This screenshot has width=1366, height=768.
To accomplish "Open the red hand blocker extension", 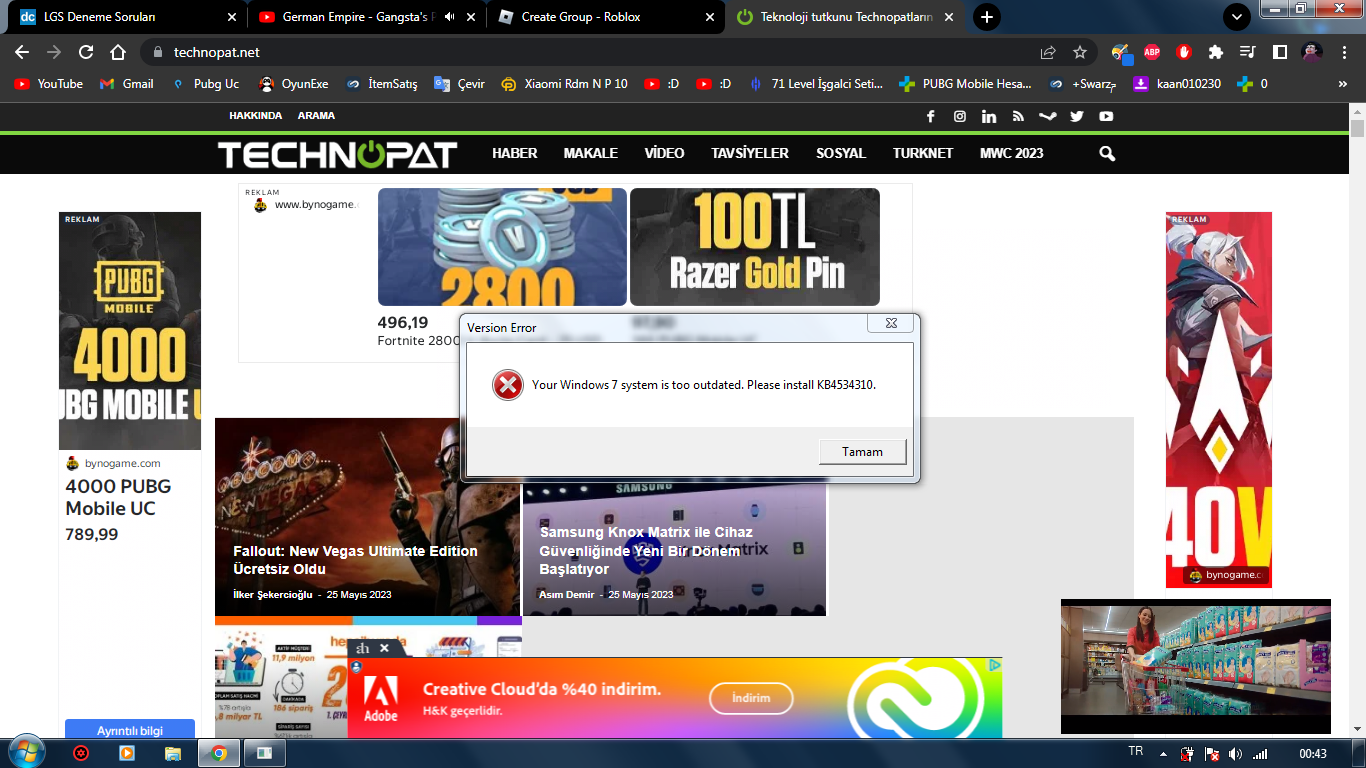I will pyautogui.click(x=1184, y=52).
